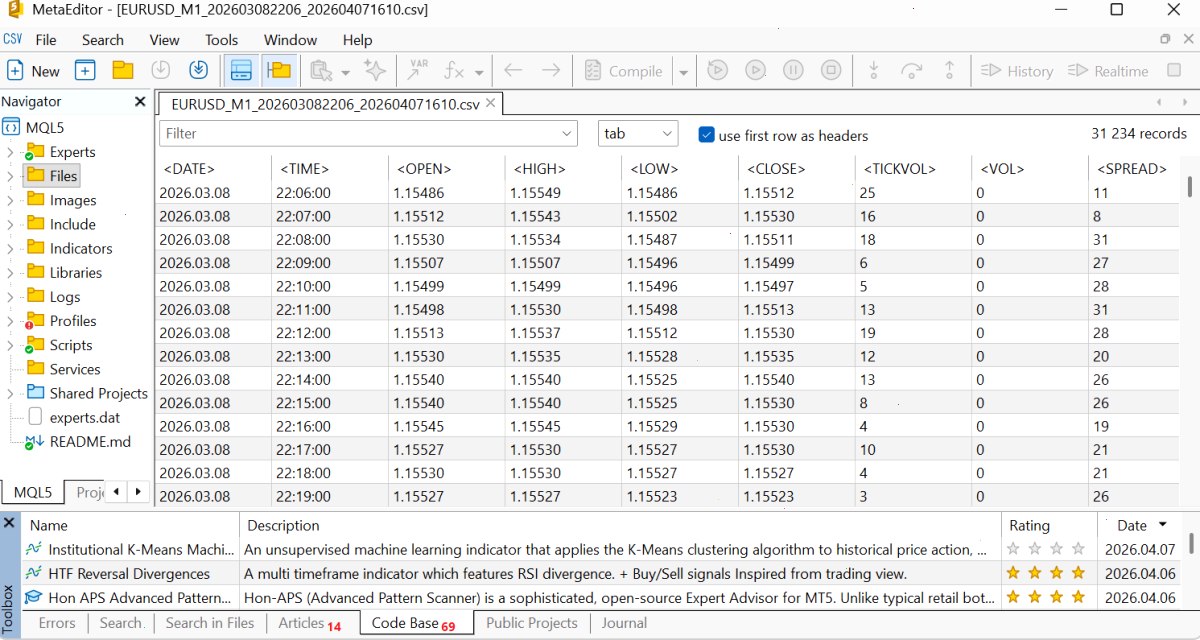Close the Navigator panel
1200x640 pixels.
click(140, 101)
